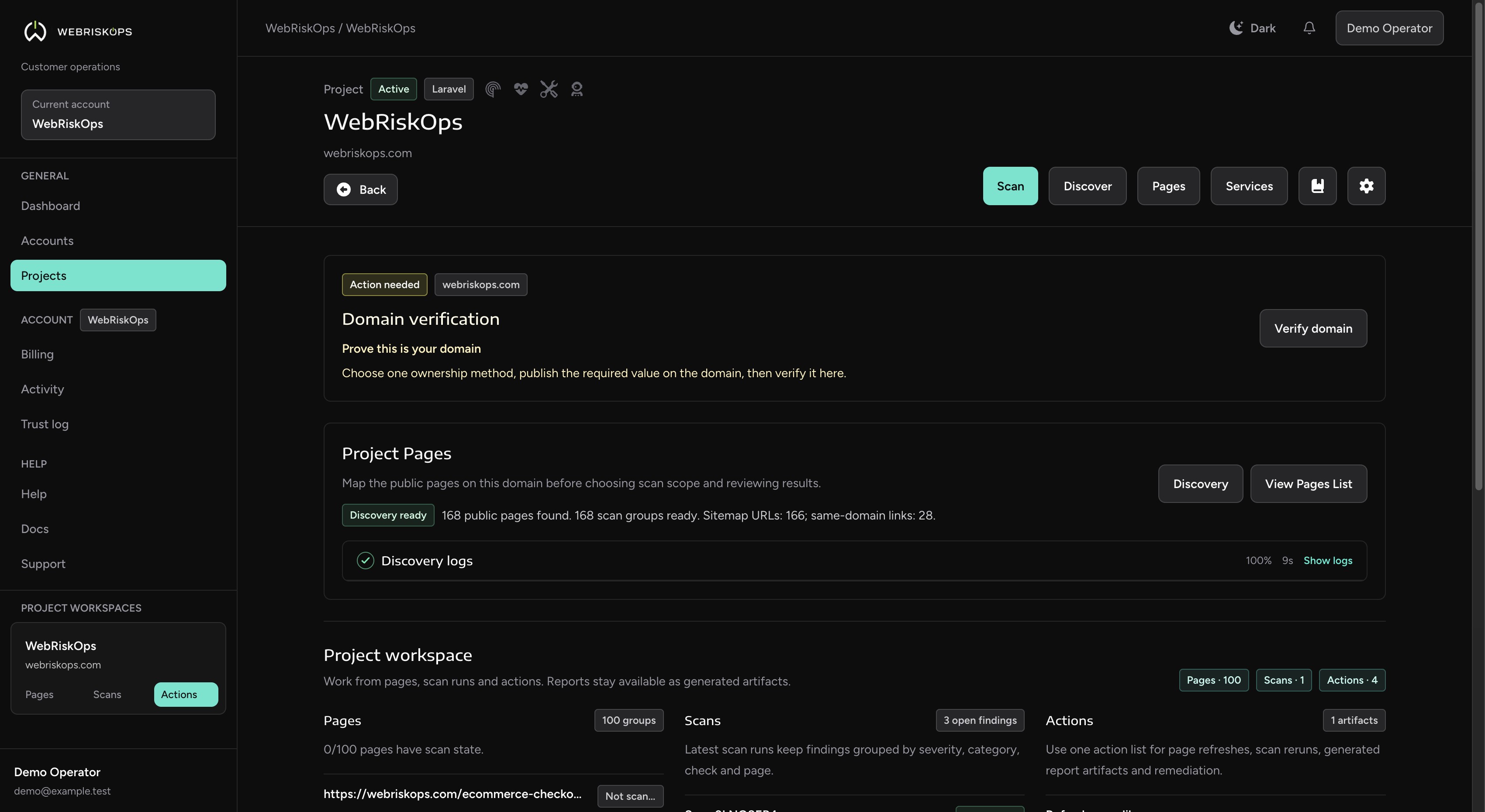
Task: Expand Discovery logs with Show logs
Action: click(1328, 561)
